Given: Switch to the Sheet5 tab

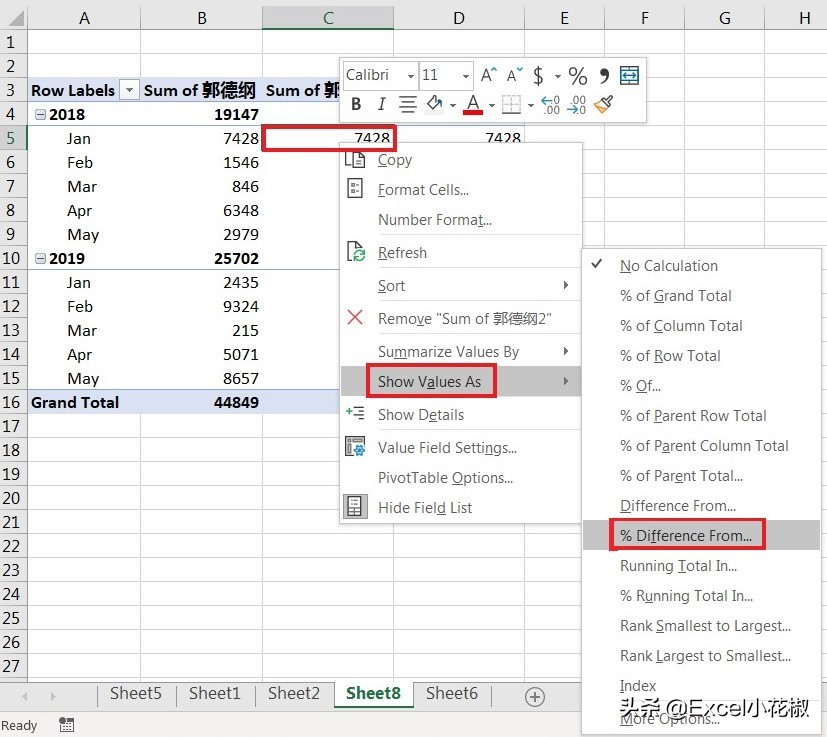Looking at the screenshot, I should (x=135, y=693).
